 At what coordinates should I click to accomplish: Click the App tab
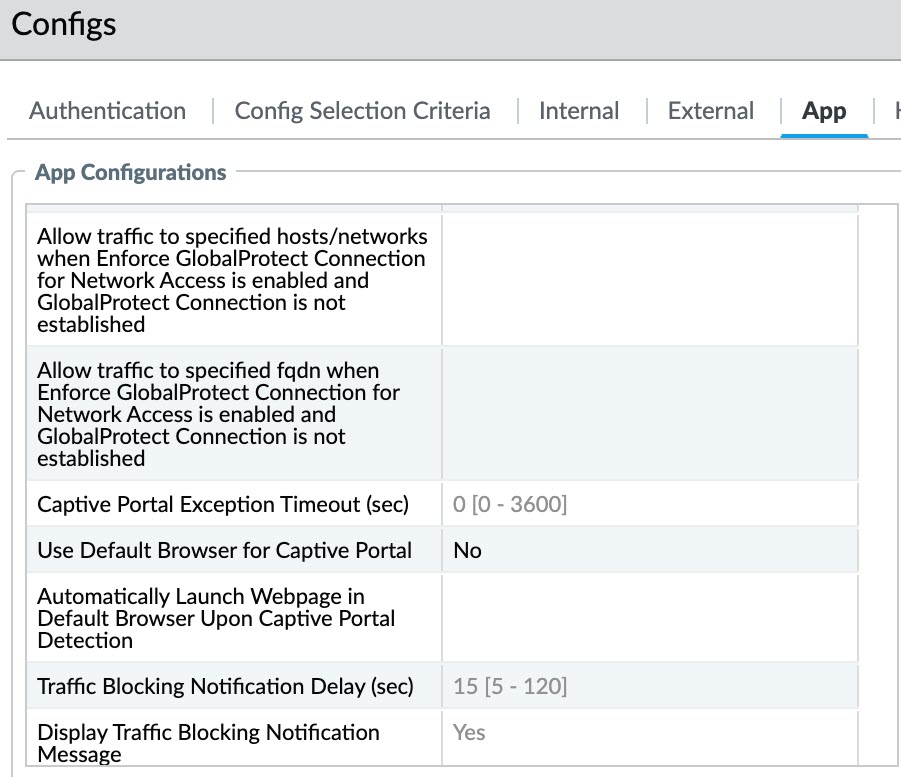click(x=824, y=111)
